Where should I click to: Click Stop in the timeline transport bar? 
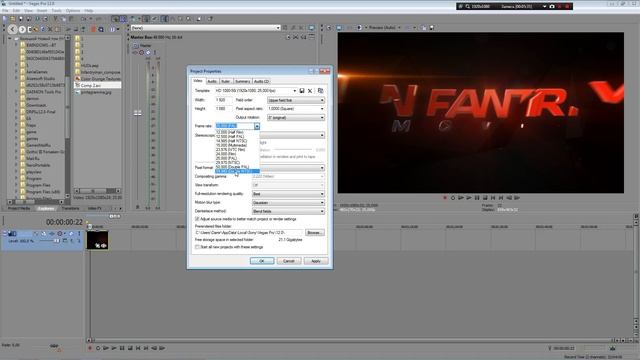click(x=130, y=348)
